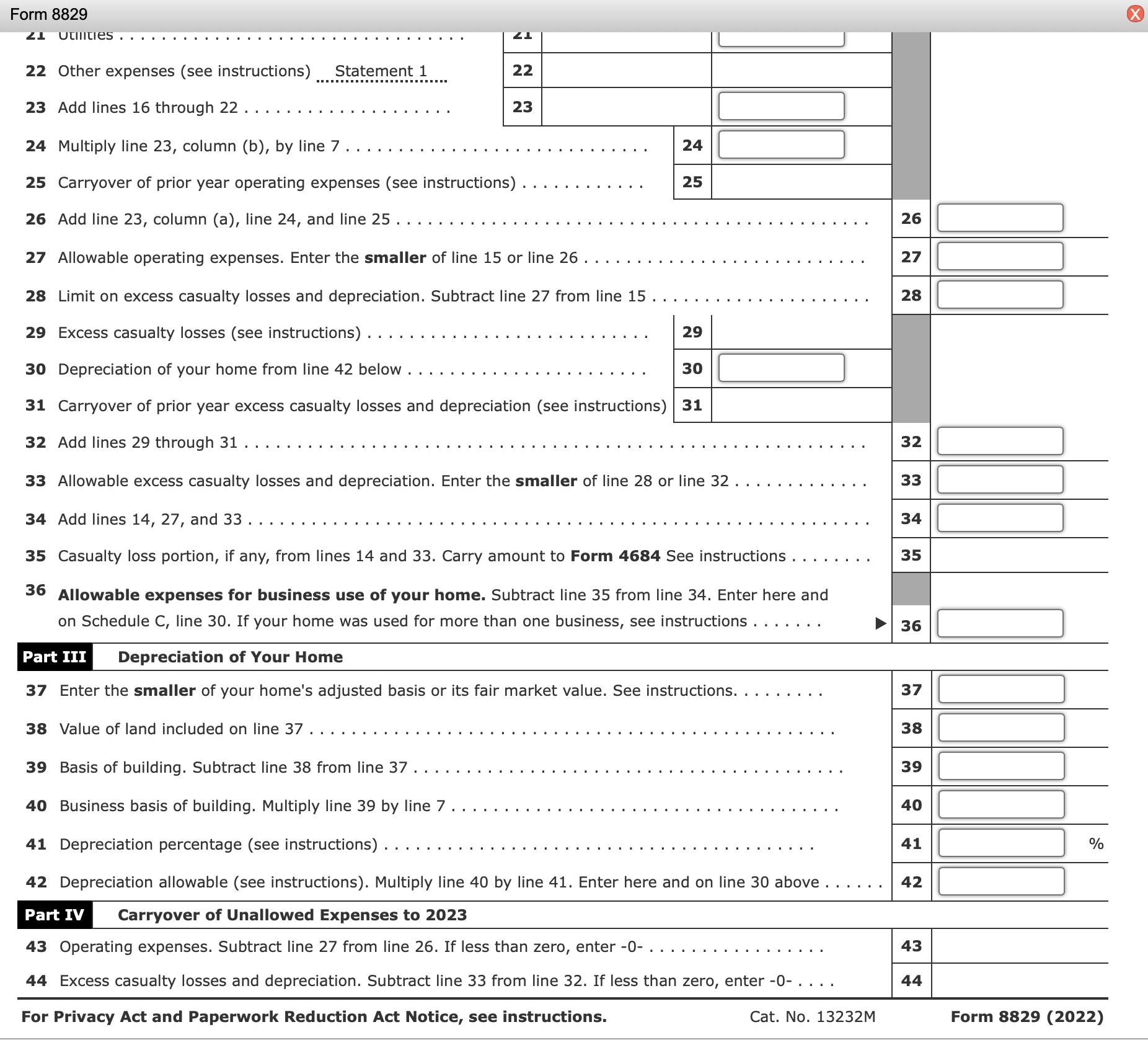The width and height of the screenshot is (1148, 1040).
Task: Click 'Add lines 14, 27, and 33' label
Action: click(150, 519)
